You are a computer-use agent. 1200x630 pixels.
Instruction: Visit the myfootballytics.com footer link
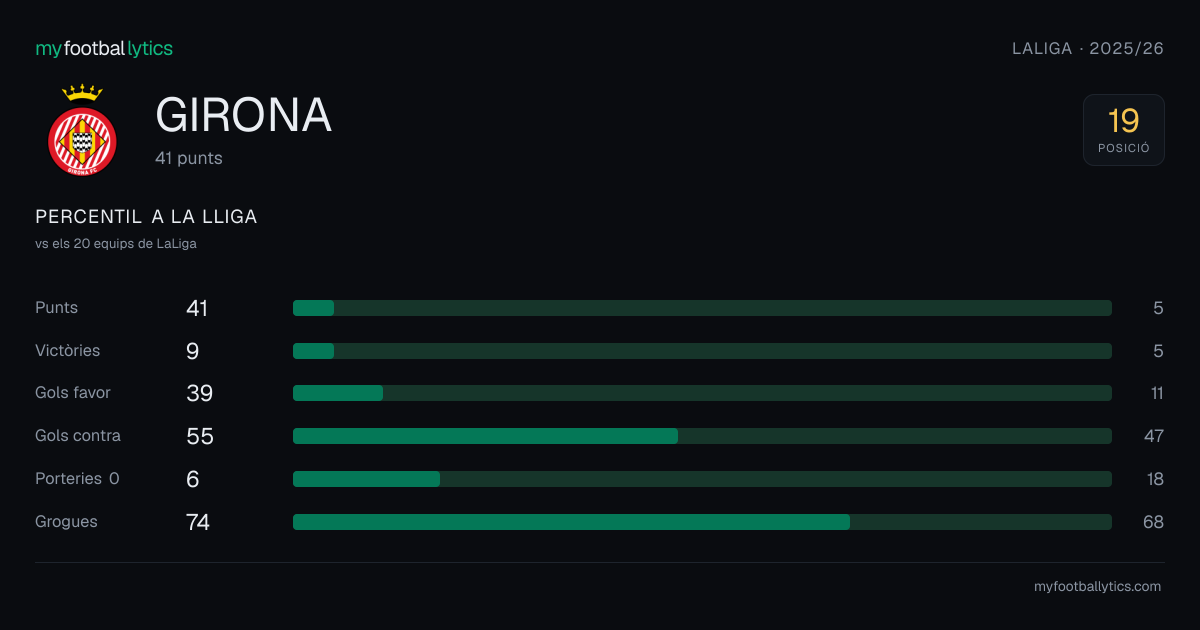pos(1097,587)
